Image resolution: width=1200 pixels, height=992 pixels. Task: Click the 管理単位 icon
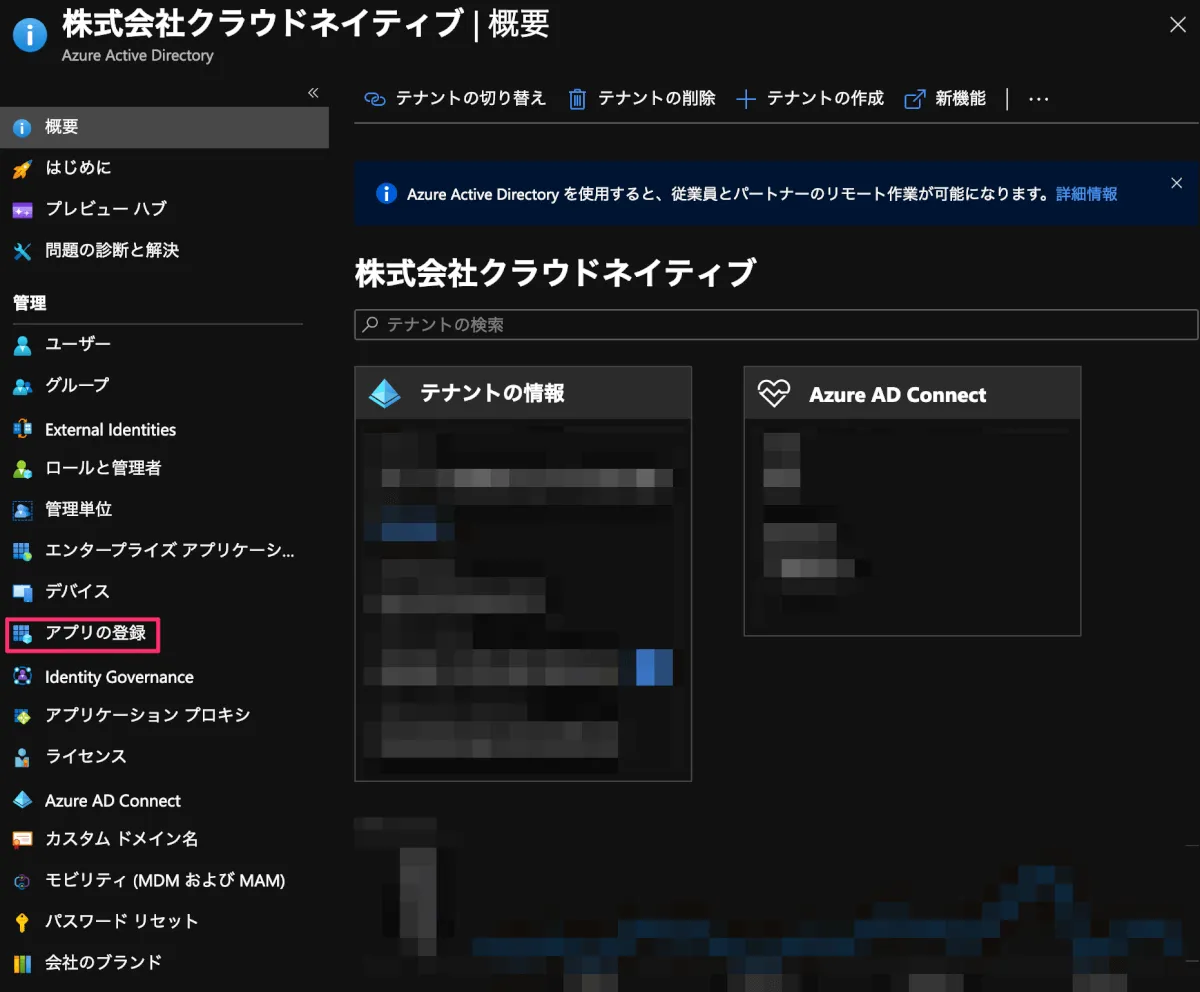click(22, 510)
